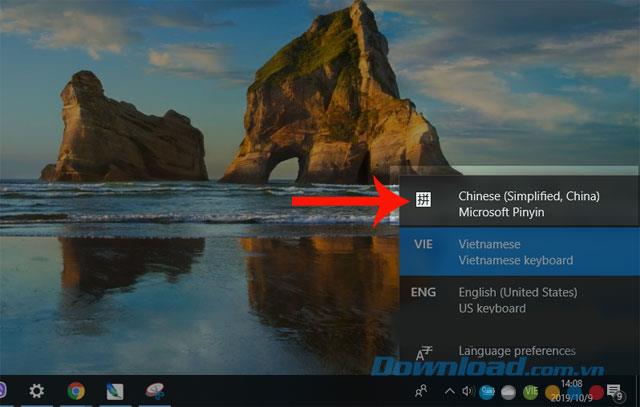Click the gray disk tray icon

(508, 392)
